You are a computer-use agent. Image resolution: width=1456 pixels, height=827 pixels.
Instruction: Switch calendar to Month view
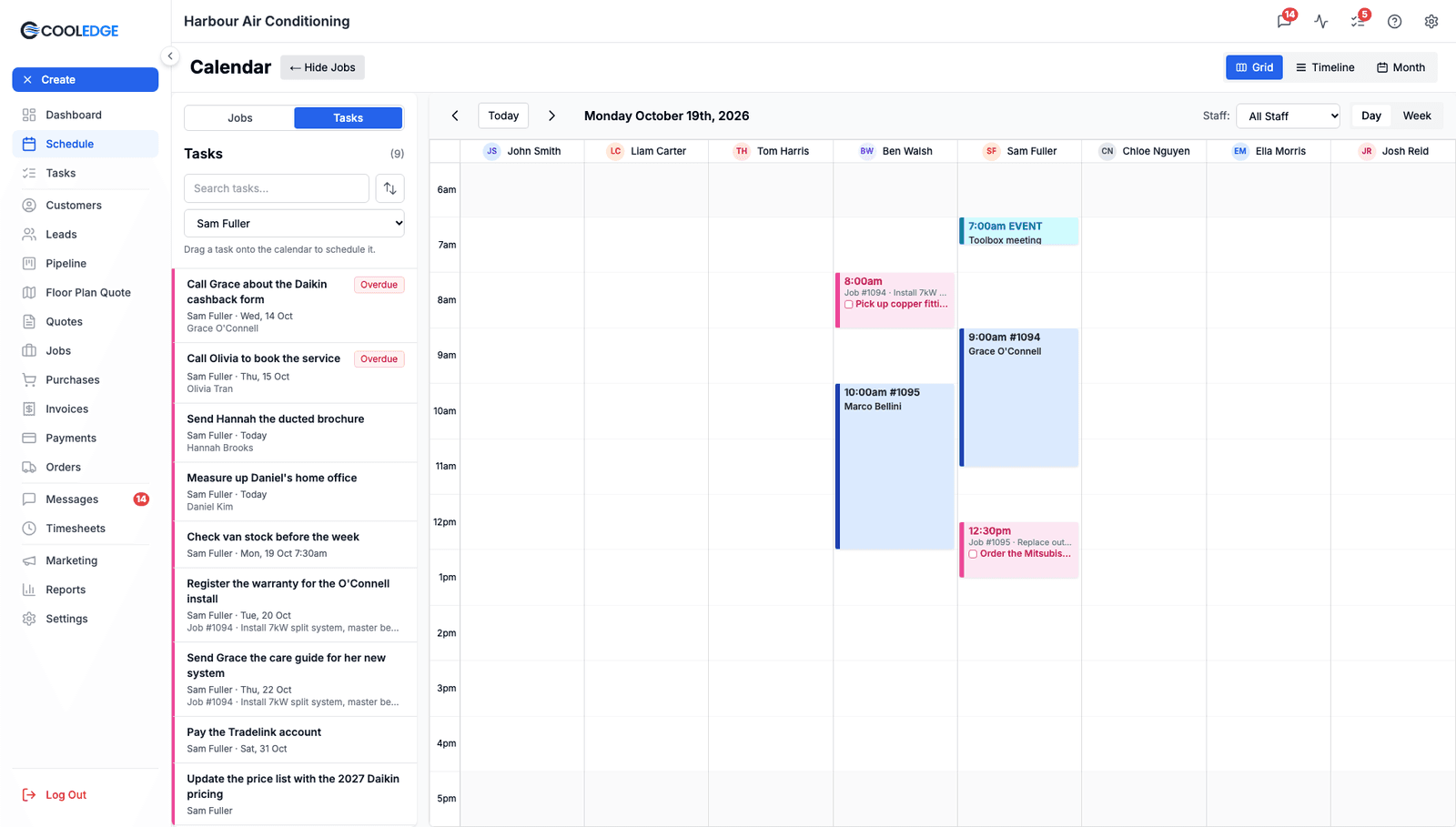pyautogui.click(x=1400, y=67)
